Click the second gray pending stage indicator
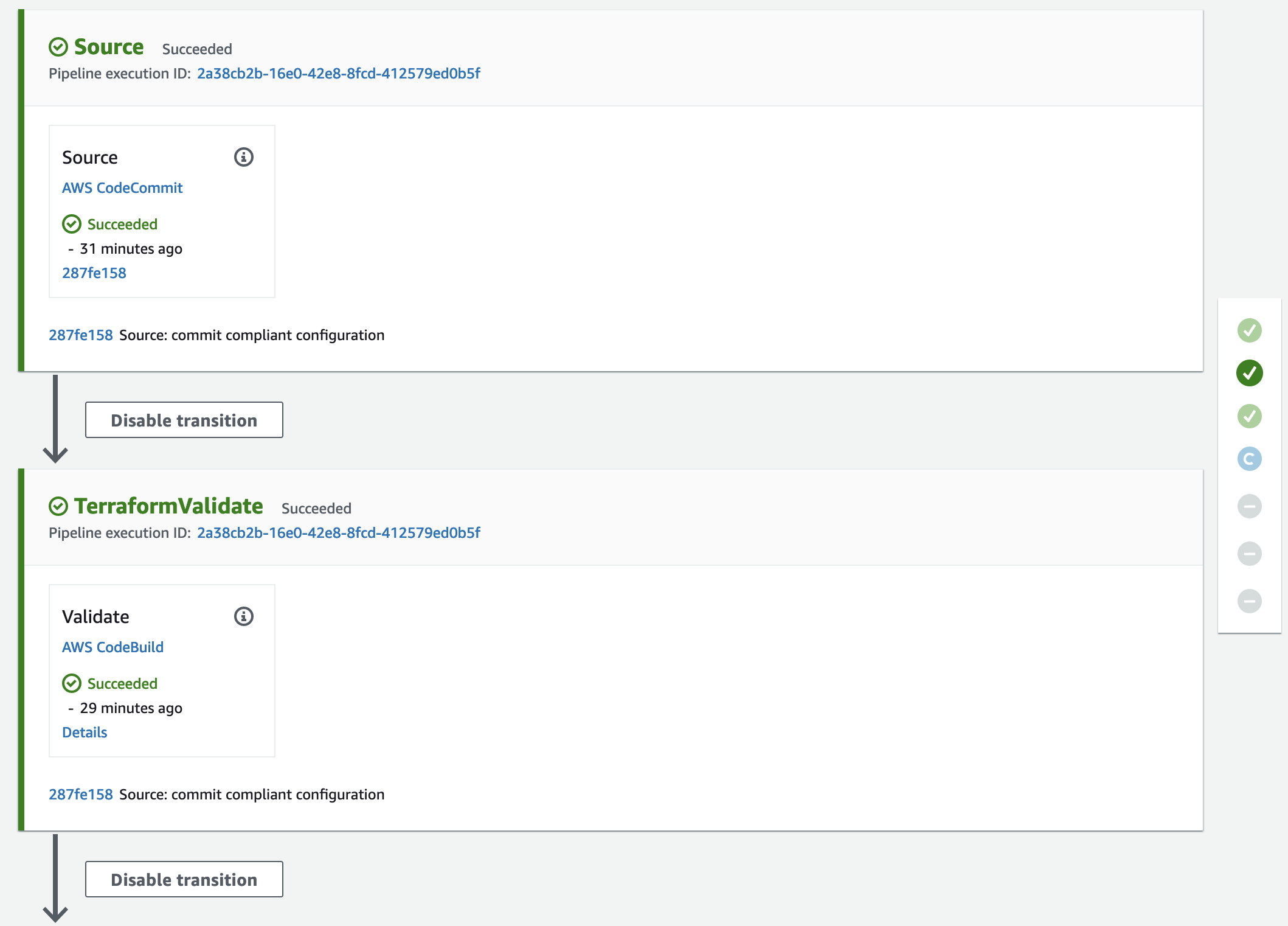Viewport: 1288px width, 926px height. 1249,554
